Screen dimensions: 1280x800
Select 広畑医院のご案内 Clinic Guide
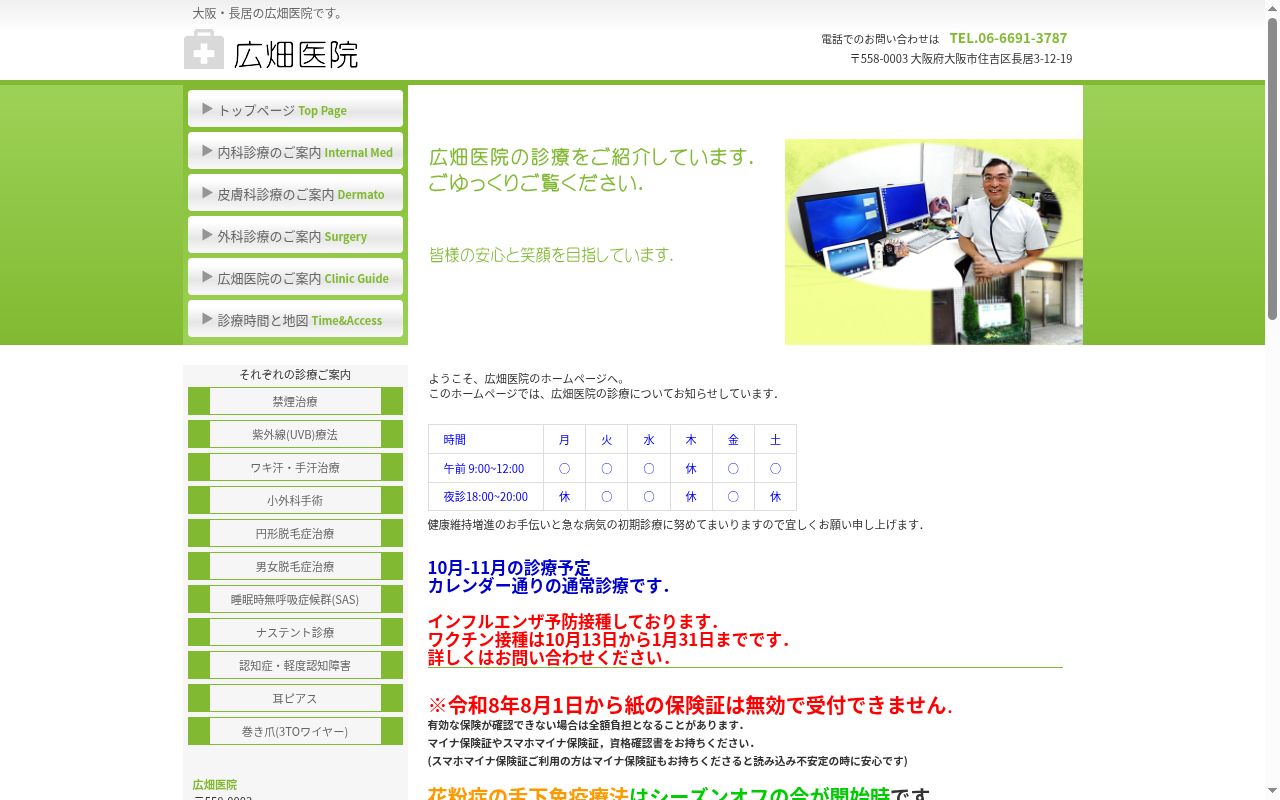click(x=295, y=278)
